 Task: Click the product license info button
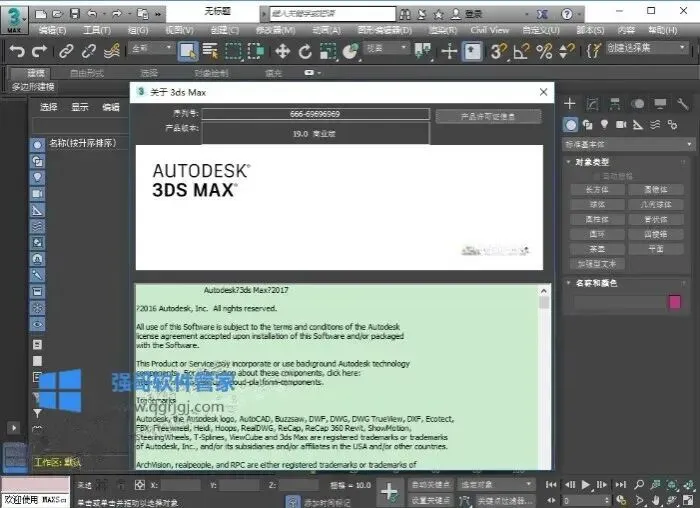tap(488, 117)
